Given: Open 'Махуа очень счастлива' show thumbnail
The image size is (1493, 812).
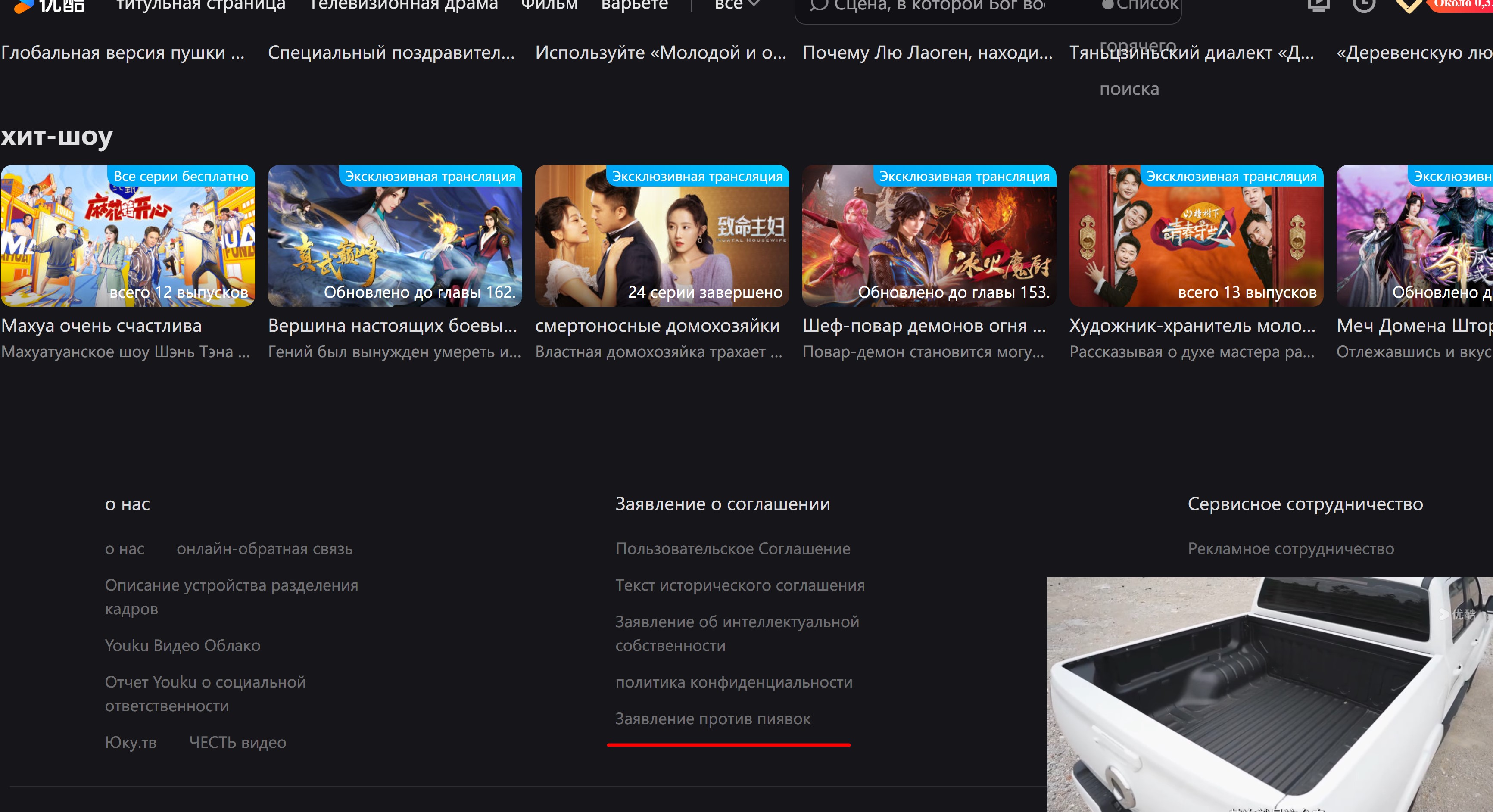Looking at the screenshot, I should tap(128, 236).
